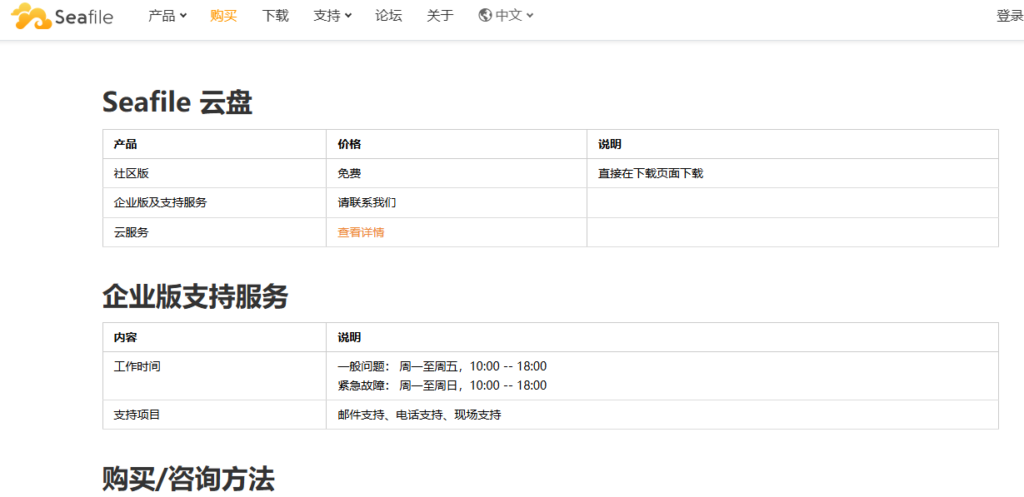This screenshot has height=497, width=1024.
Task: Expand the 产品 dropdown menu
Action: tap(167, 16)
